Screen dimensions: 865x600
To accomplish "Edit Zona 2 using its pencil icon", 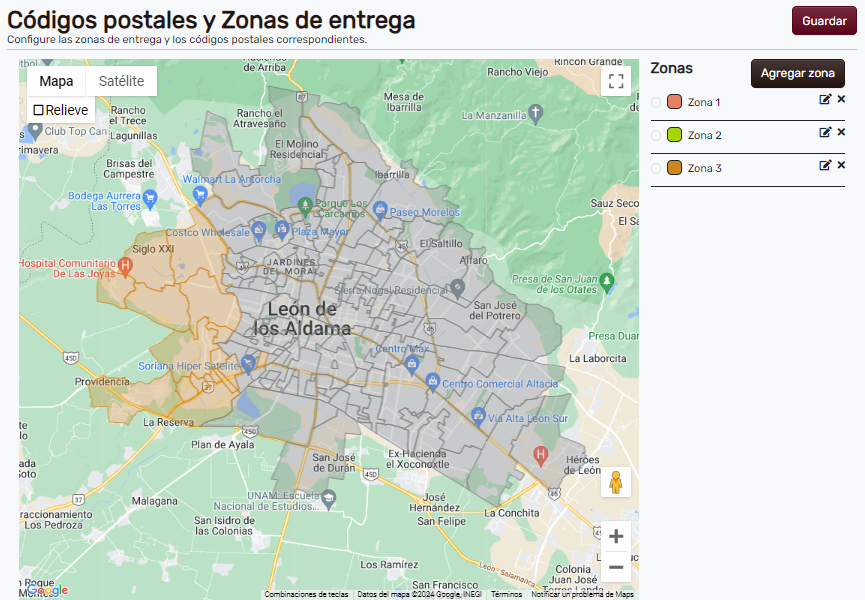I will click(x=826, y=133).
